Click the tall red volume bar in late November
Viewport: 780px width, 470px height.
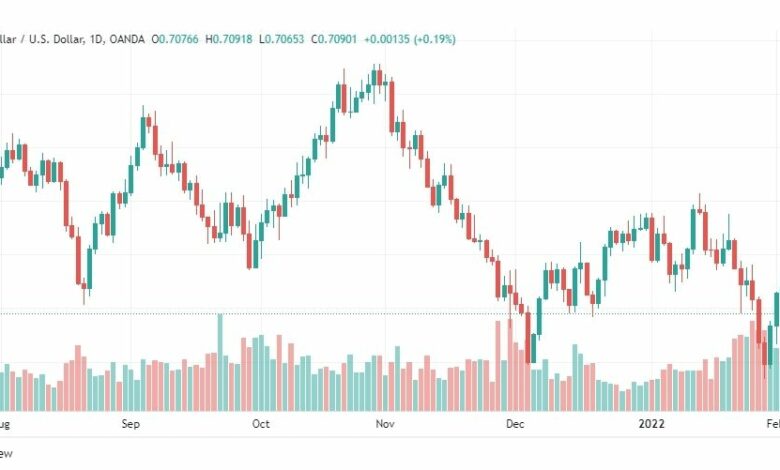[498, 366]
